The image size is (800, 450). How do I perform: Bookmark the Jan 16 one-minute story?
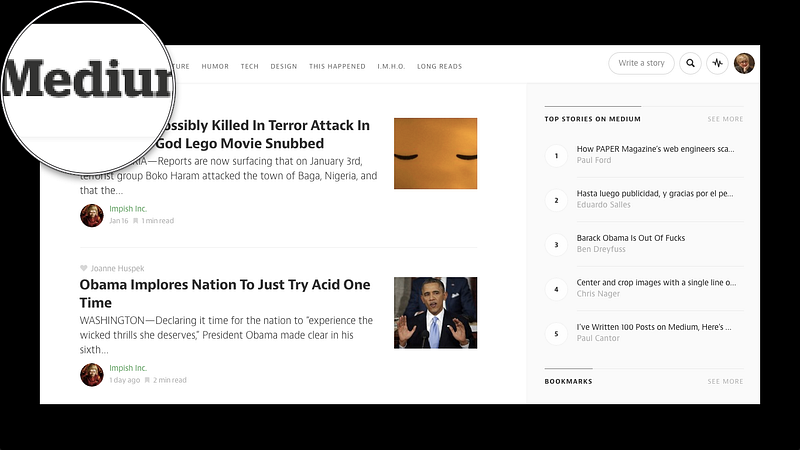[135, 221]
